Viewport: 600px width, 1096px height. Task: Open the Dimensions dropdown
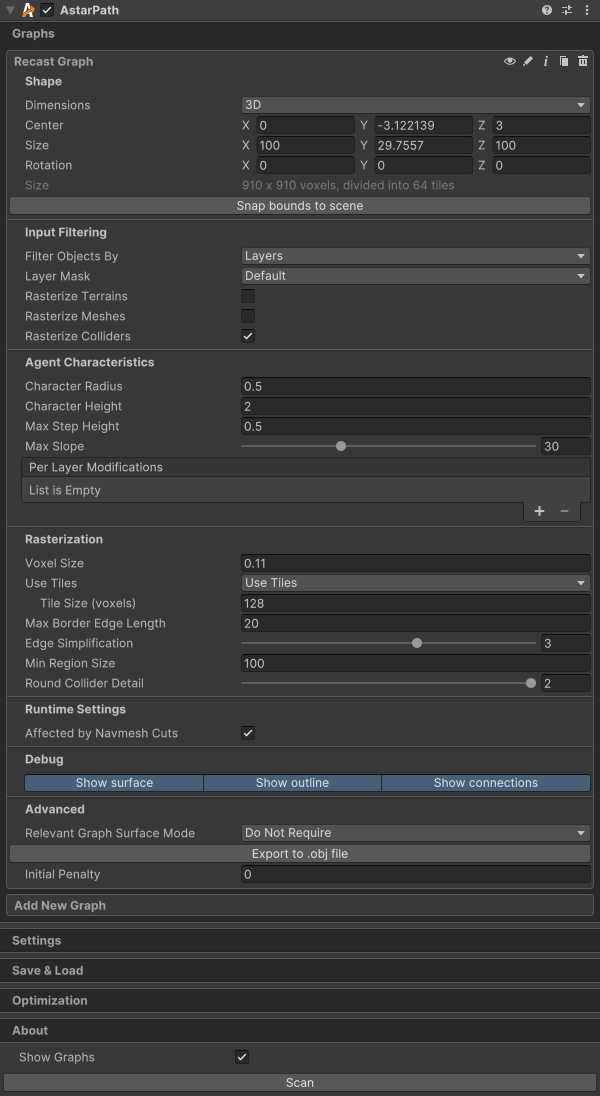pos(415,105)
